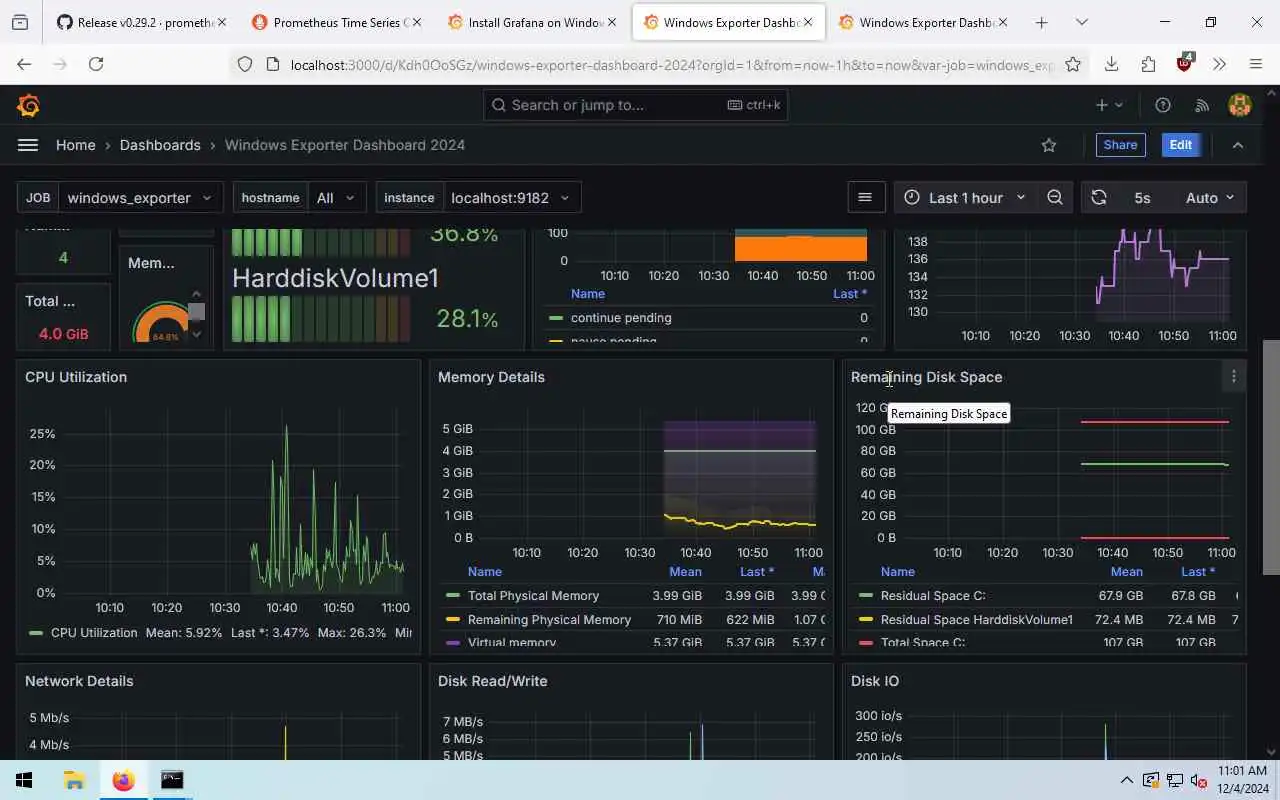1280x800 pixels.
Task: Open the help question-mark icon
Action: tap(1163, 105)
